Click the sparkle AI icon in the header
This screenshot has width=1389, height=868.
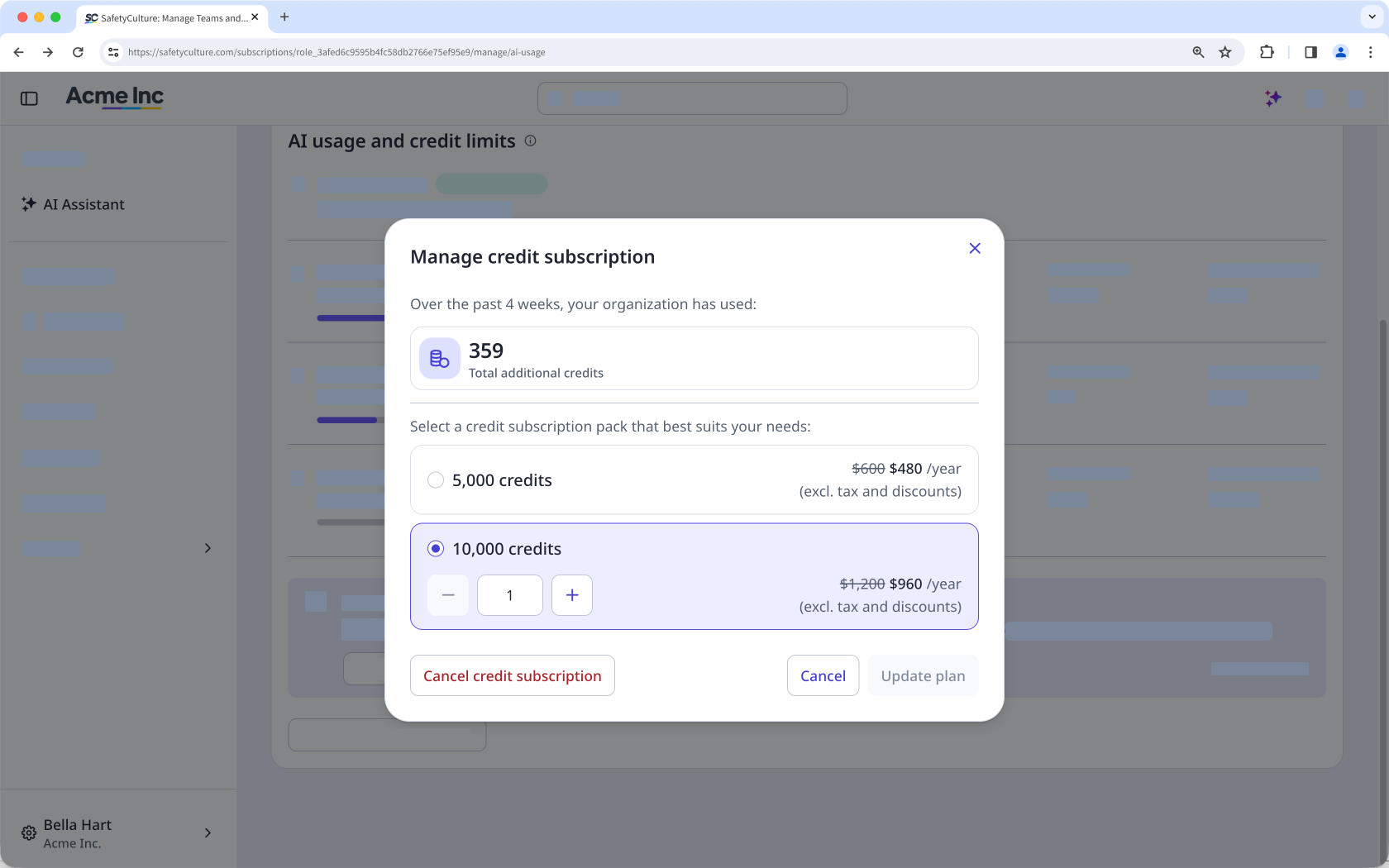pyautogui.click(x=1273, y=98)
